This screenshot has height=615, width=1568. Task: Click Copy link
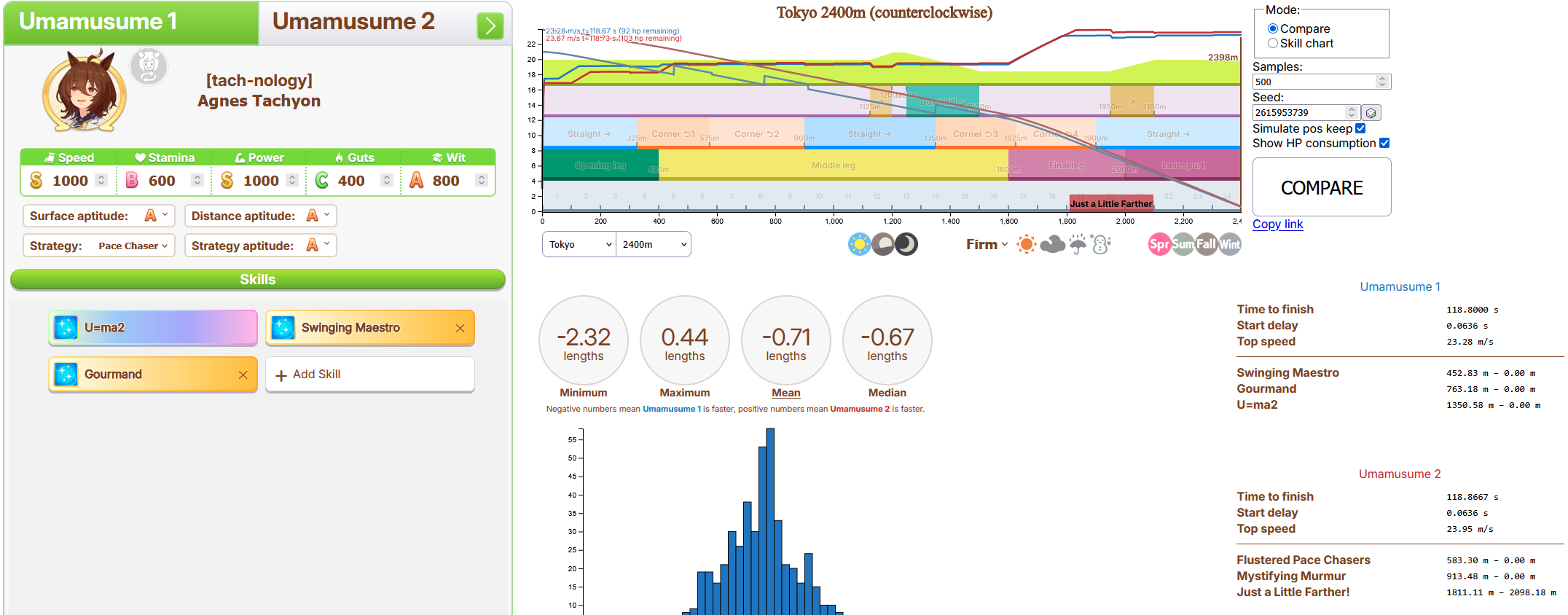(x=1278, y=224)
